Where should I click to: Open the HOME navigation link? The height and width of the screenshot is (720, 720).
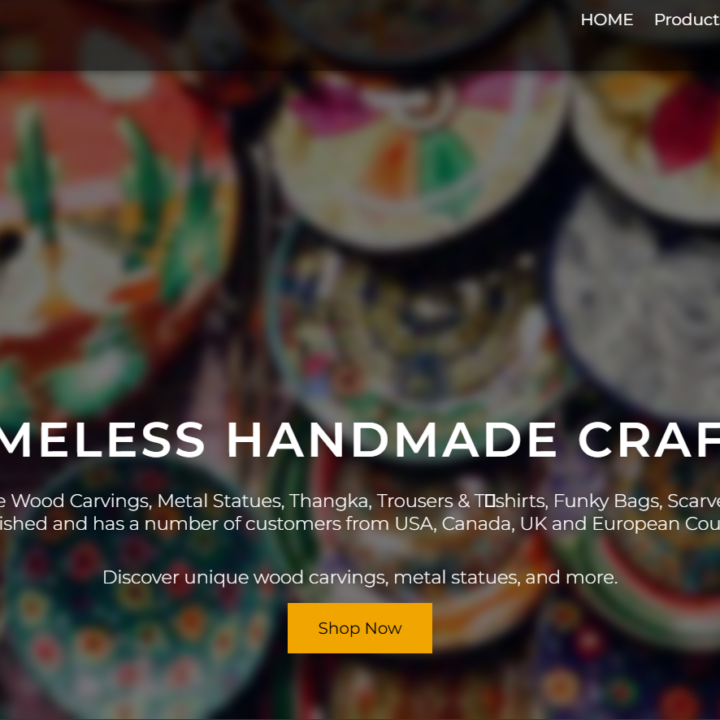pyautogui.click(x=607, y=20)
